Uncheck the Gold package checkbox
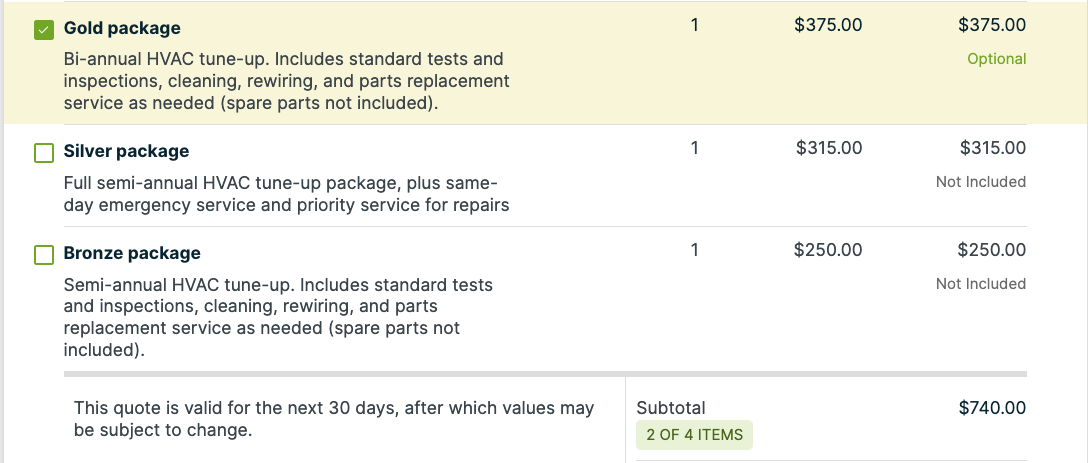Viewport: 1088px width, 463px height. click(x=44, y=30)
